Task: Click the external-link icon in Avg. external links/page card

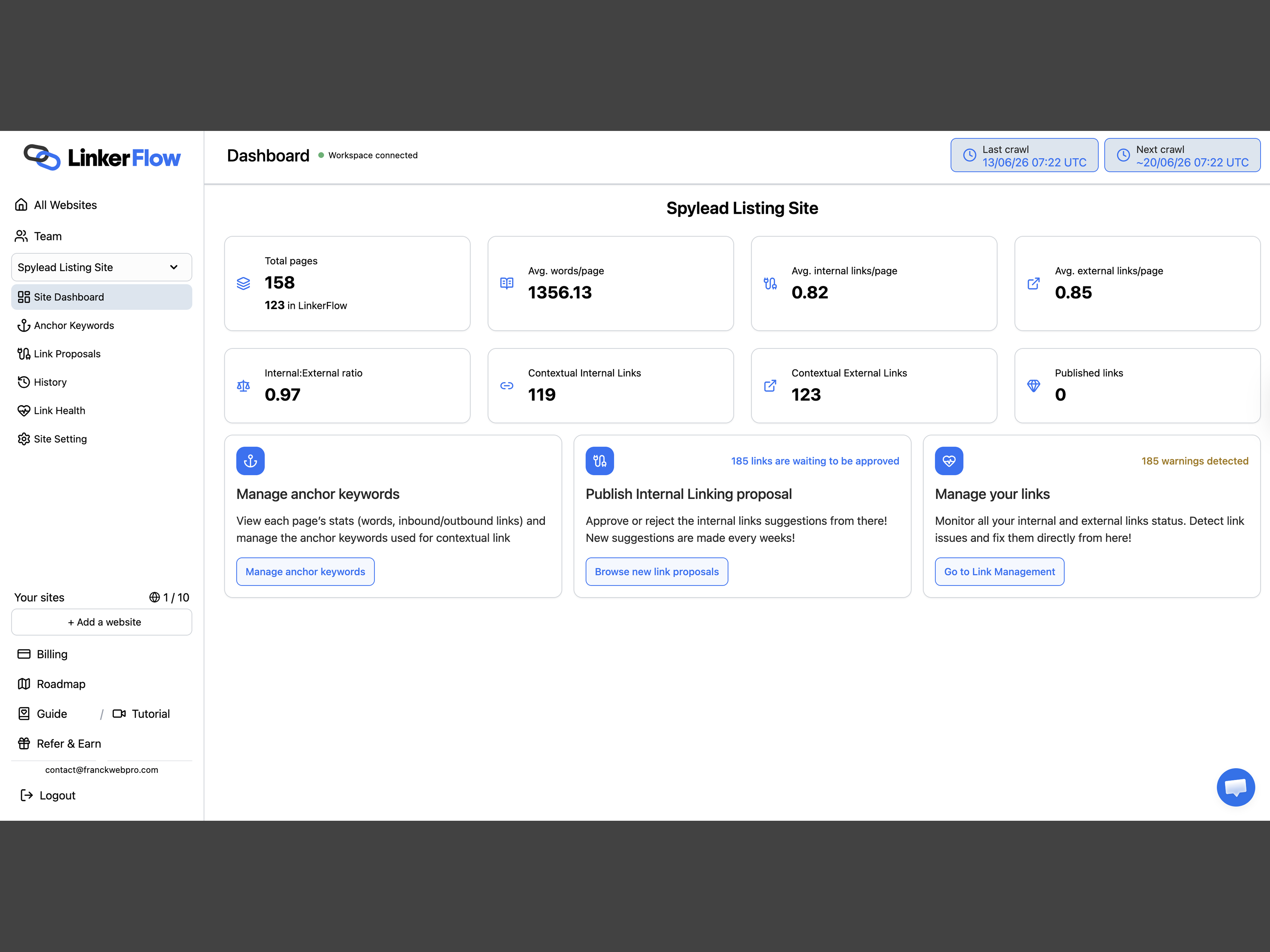Action: pos(1033,283)
